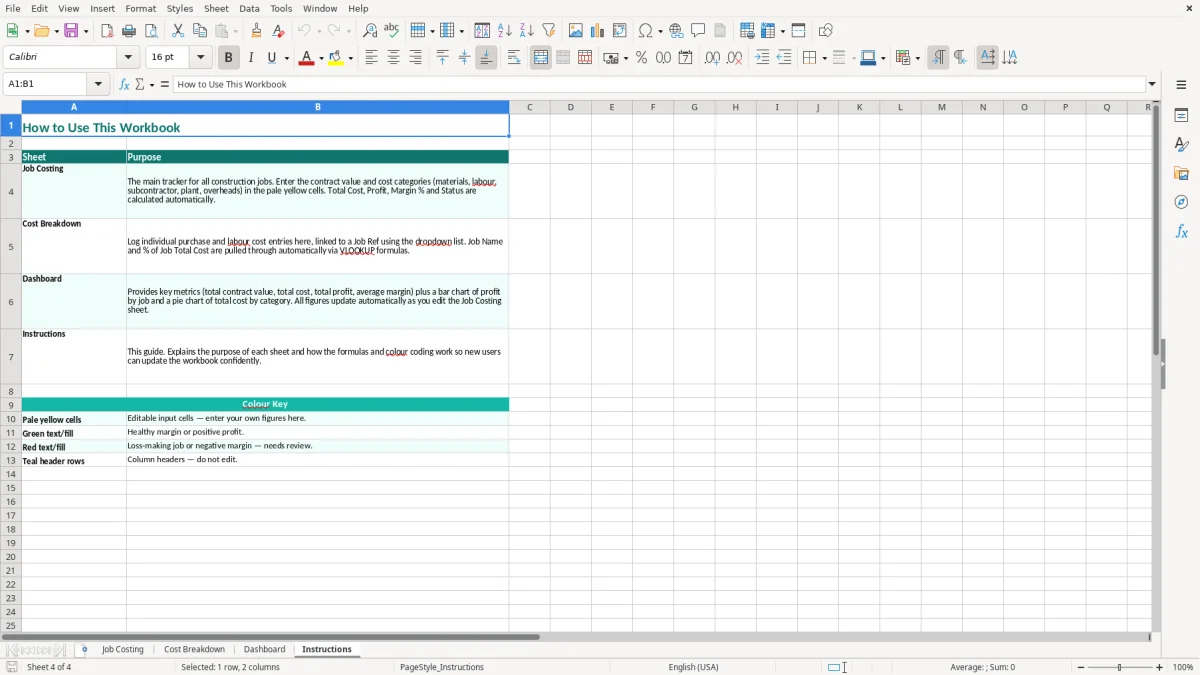Click the Print icon

point(129,31)
